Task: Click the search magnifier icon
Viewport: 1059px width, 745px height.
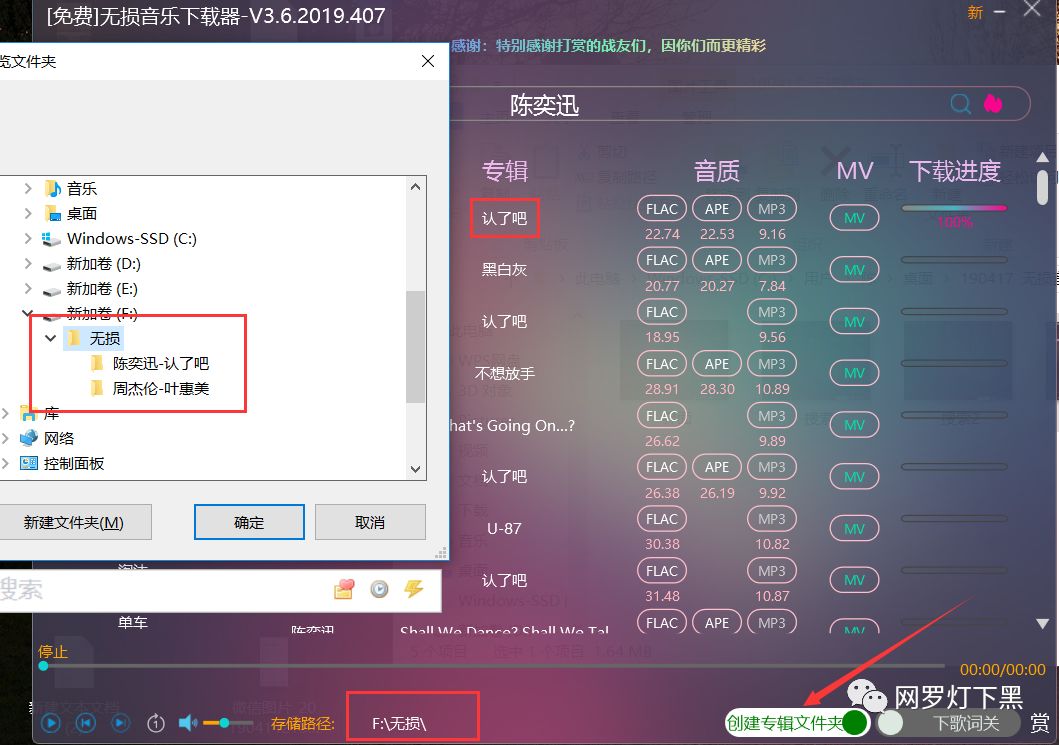Action: pyautogui.click(x=960, y=103)
